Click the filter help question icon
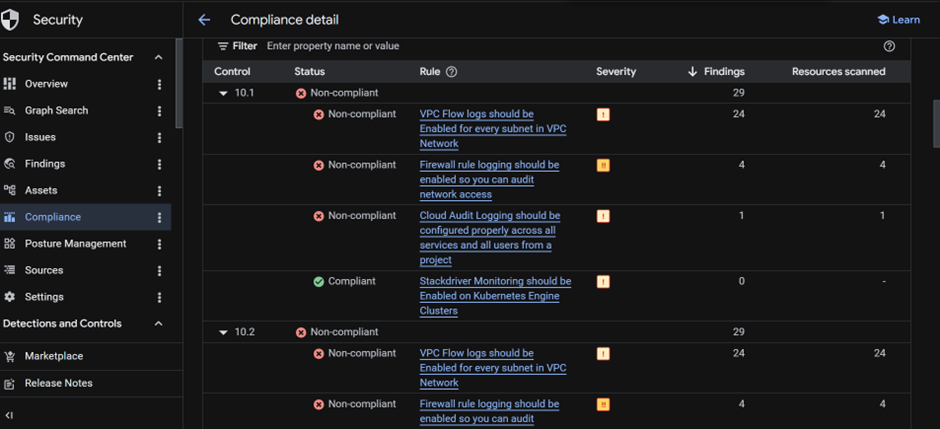Viewport: 940px width, 429px height. pos(889,46)
